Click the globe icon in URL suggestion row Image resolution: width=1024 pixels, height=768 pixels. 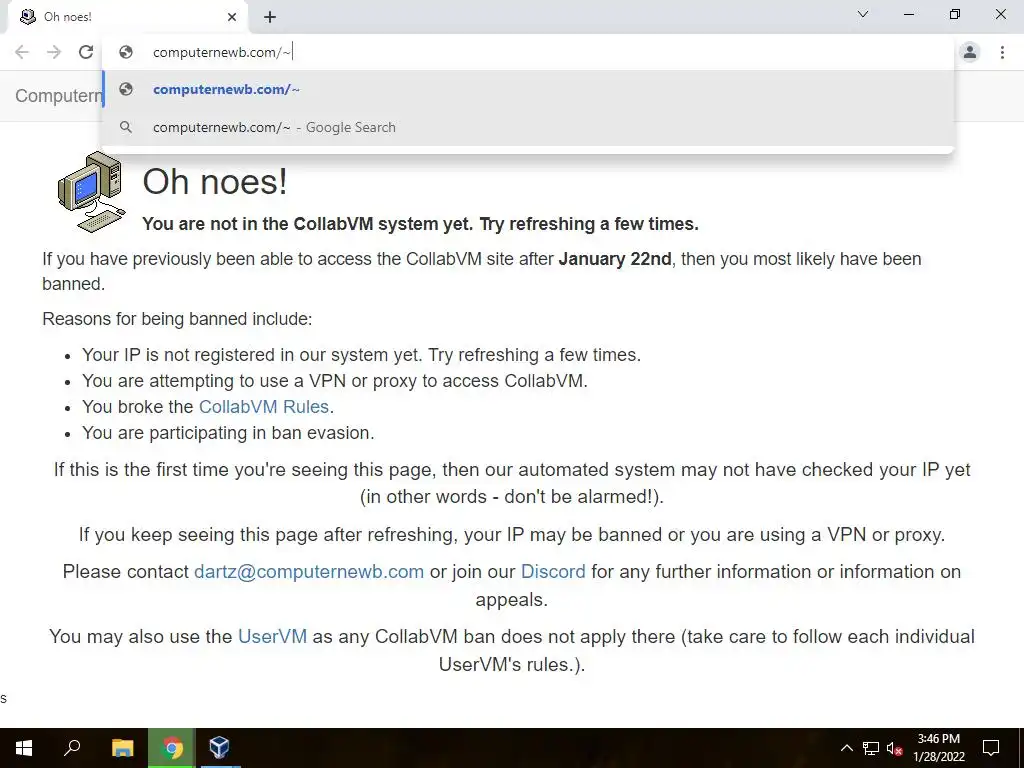pyautogui.click(x=126, y=89)
